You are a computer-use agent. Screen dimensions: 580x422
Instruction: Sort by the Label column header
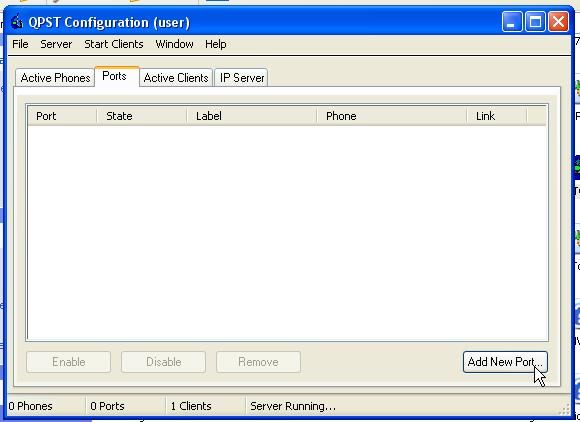252,116
